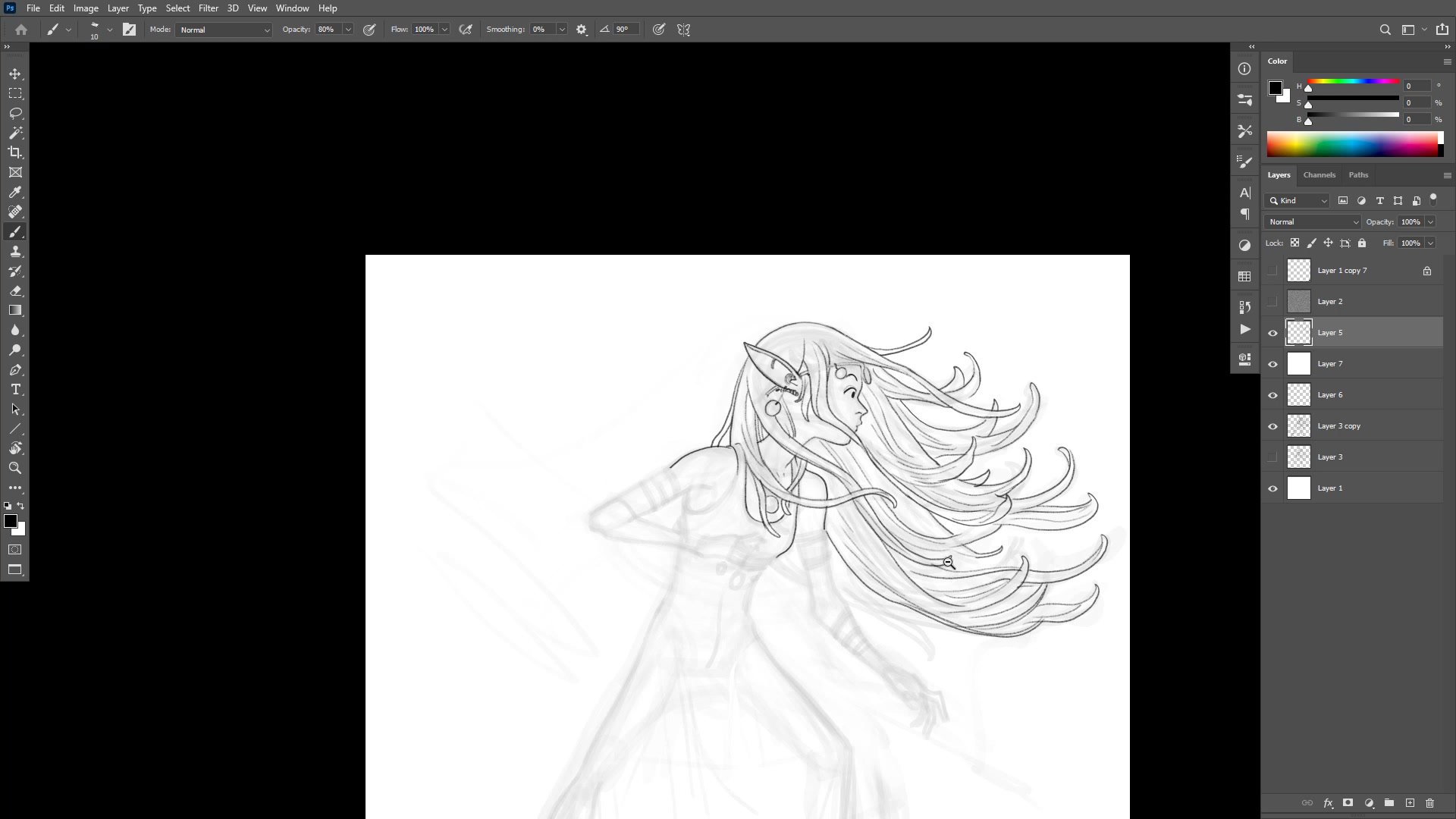Switch to the Channels tab
This screenshot has width=1456, height=819.
pos(1319,175)
